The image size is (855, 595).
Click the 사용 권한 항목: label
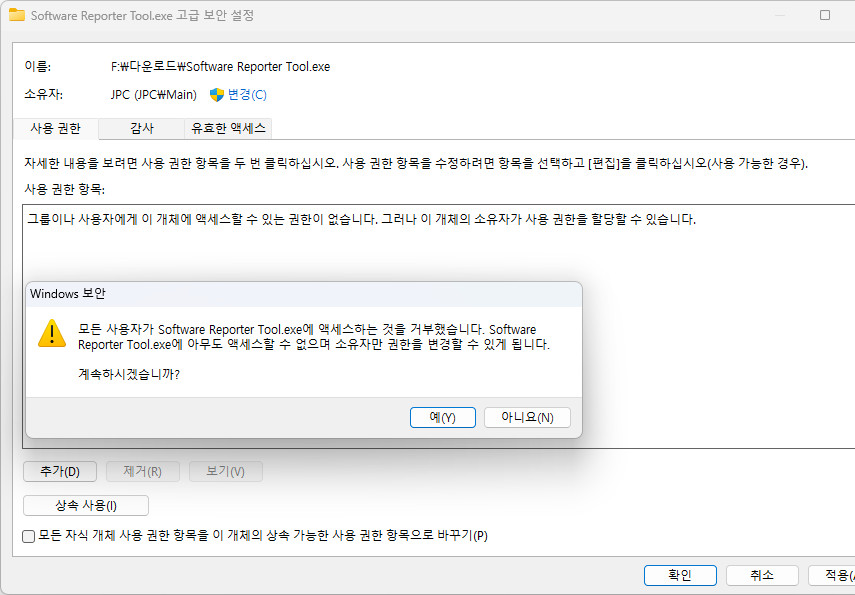(64, 189)
